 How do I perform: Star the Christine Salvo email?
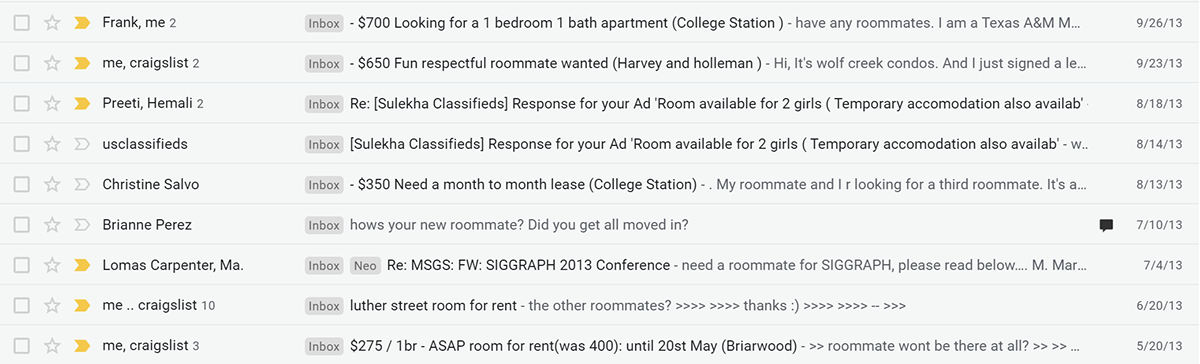pos(52,184)
